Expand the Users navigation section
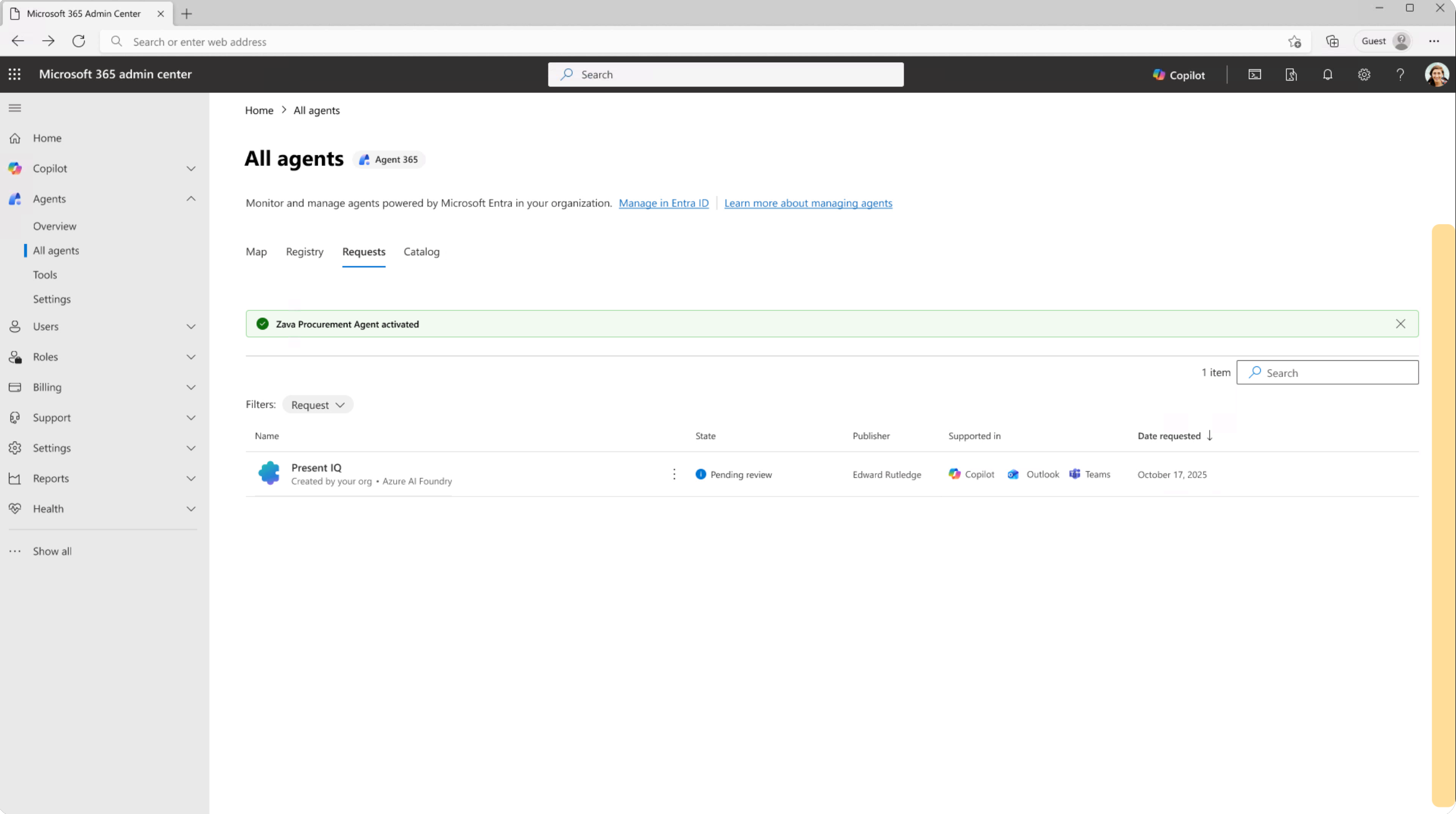 (191, 326)
